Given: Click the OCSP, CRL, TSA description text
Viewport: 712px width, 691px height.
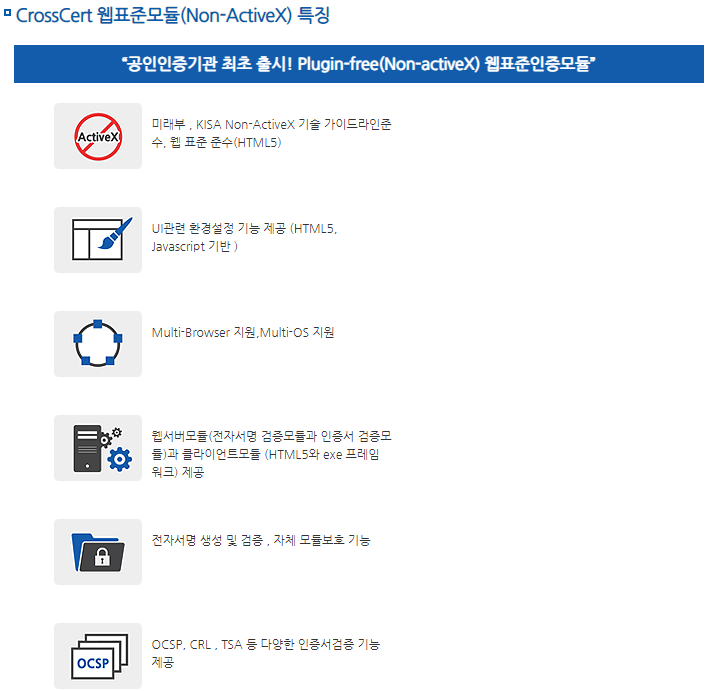Looking at the screenshot, I should 266,653.
